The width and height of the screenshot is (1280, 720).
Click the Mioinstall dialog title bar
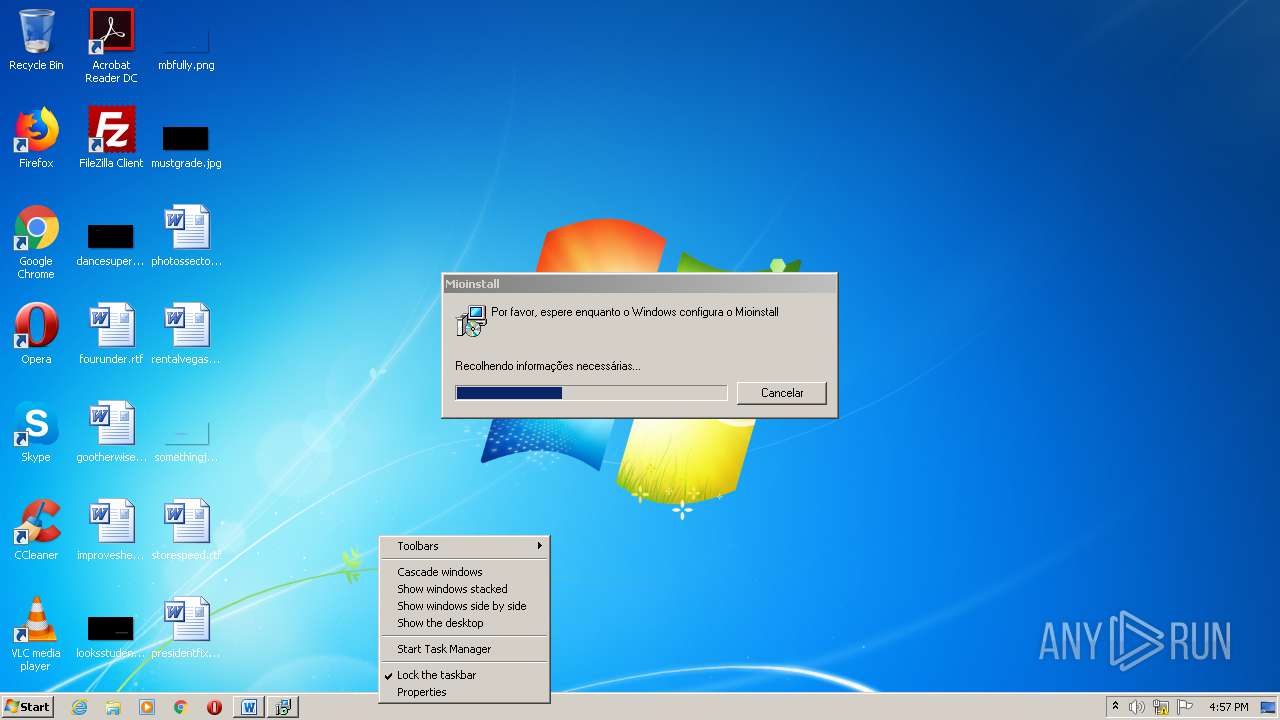click(x=639, y=284)
